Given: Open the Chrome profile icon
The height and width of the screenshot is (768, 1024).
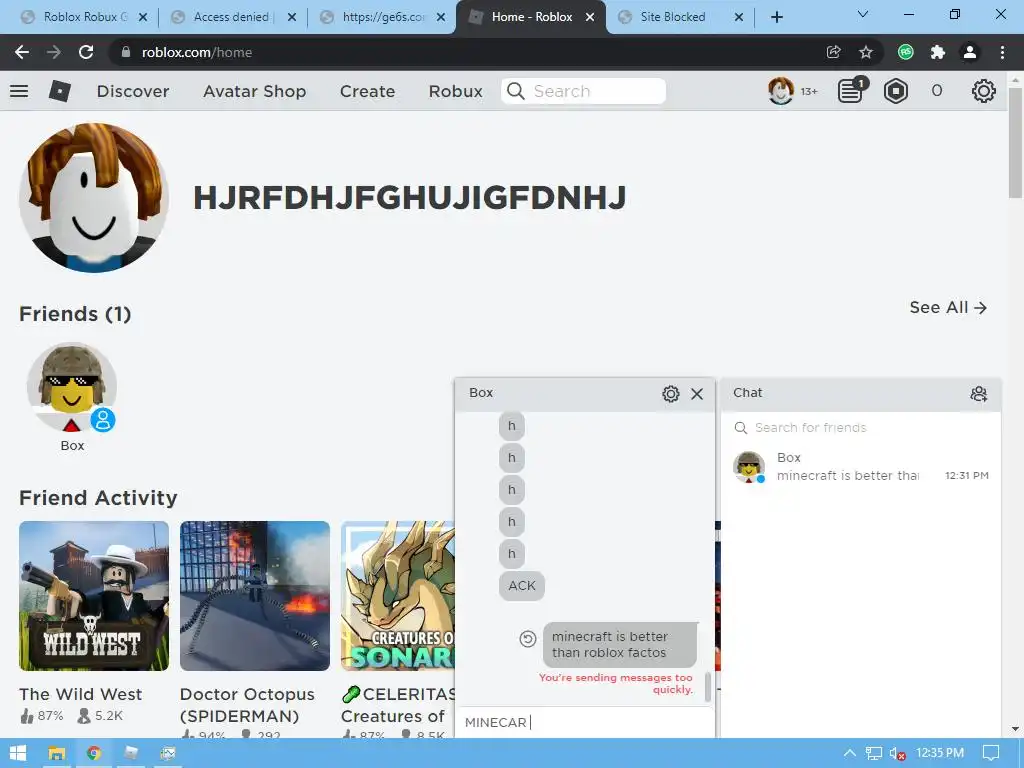Looking at the screenshot, I should click(x=970, y=52).
